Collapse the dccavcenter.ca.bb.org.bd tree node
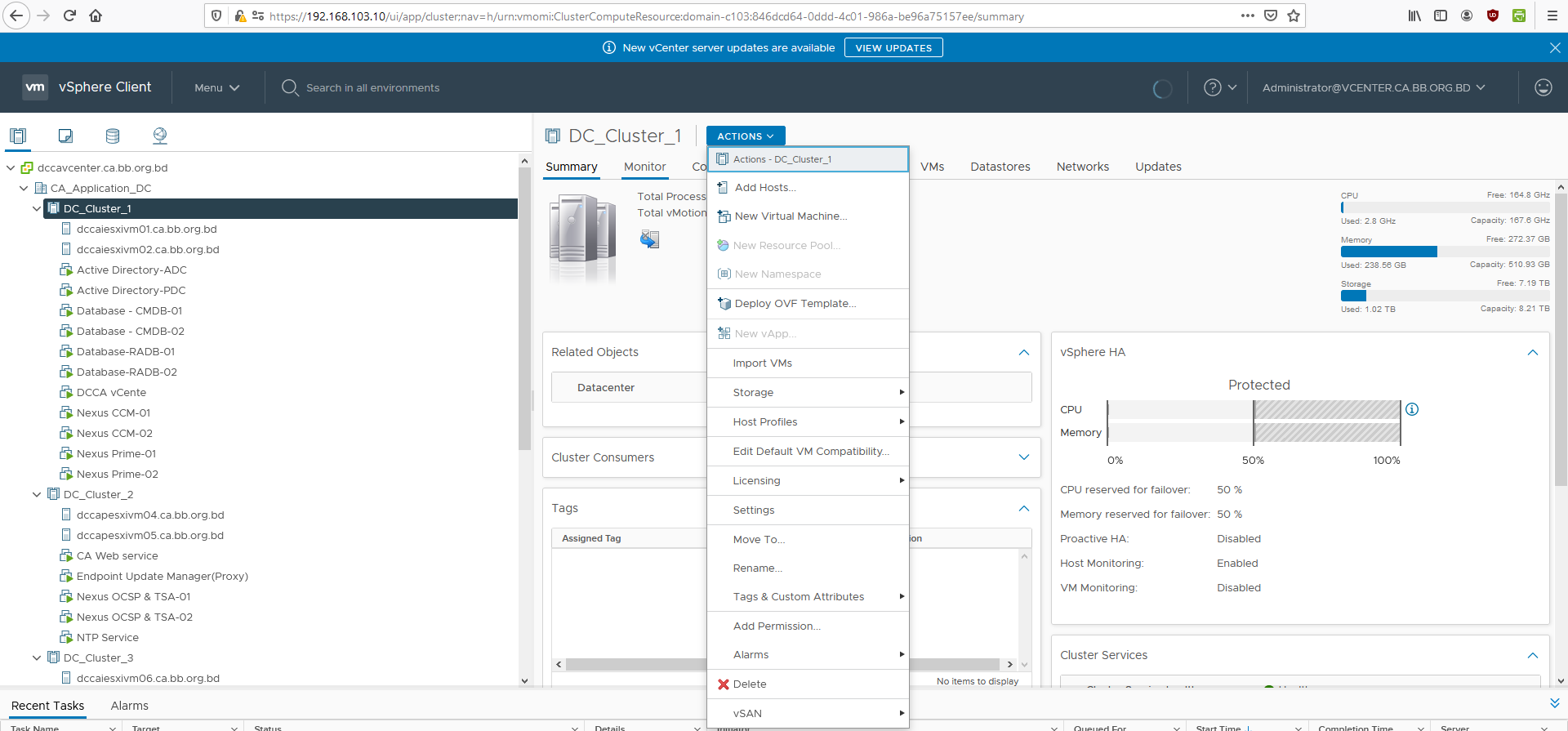 pyautogui.click(x=11, y=167)
